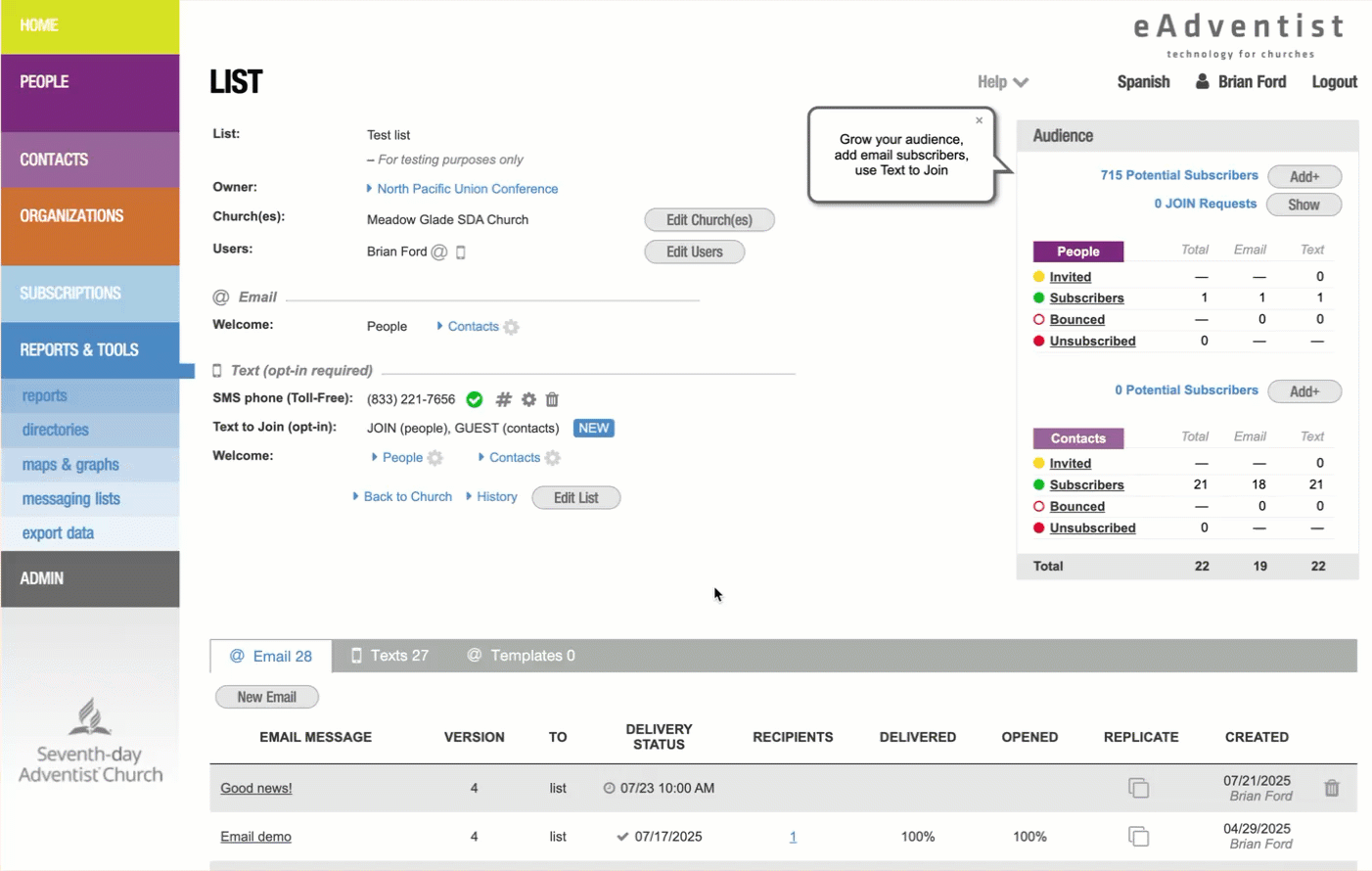1372x871 pixels.
Task: Click the phone icon next to Brian Ford
Action: tap(461, 252)
